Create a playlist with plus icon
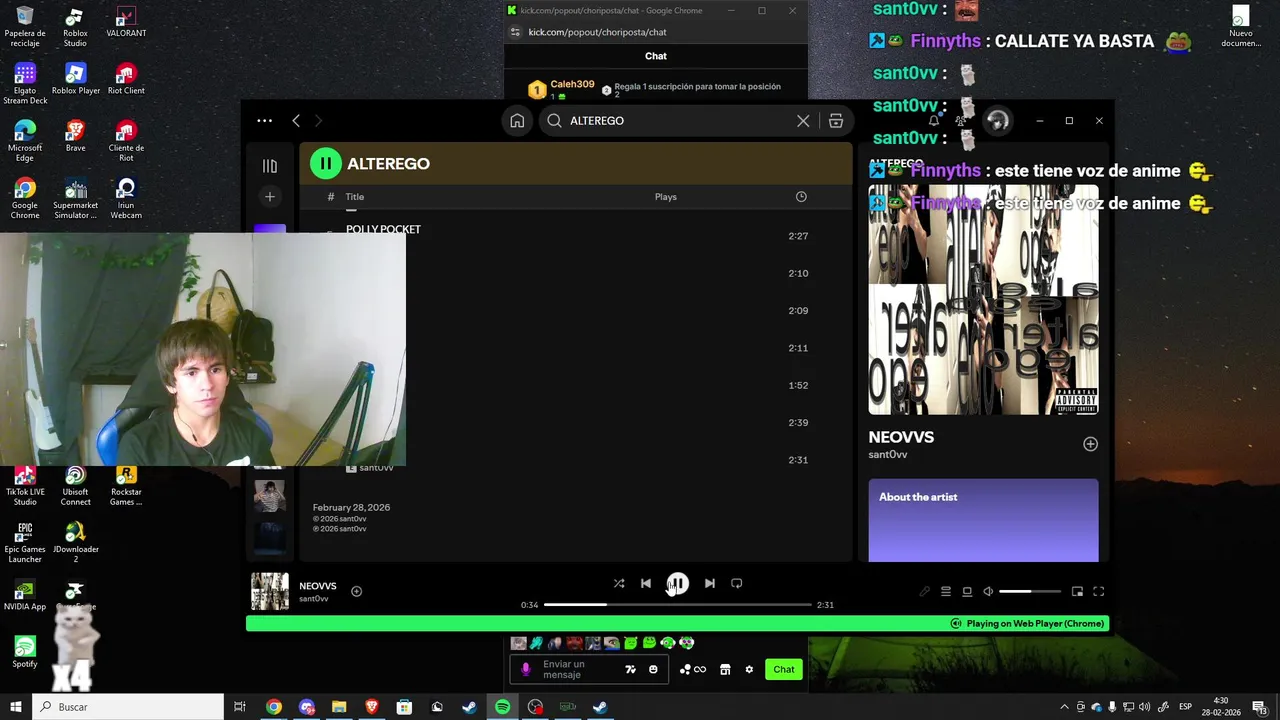 270,197
